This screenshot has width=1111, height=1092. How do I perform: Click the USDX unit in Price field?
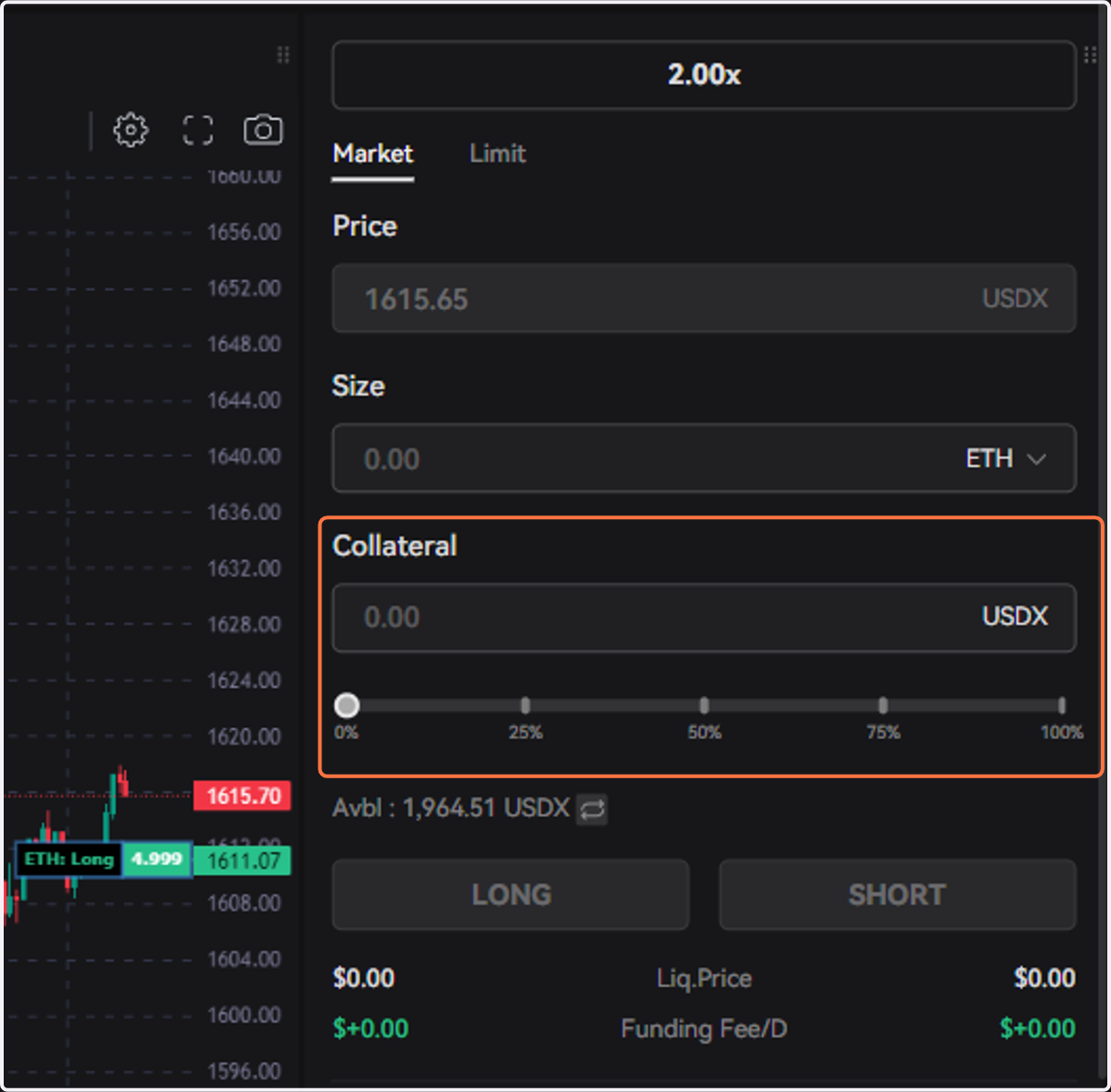coord(1015,299)
